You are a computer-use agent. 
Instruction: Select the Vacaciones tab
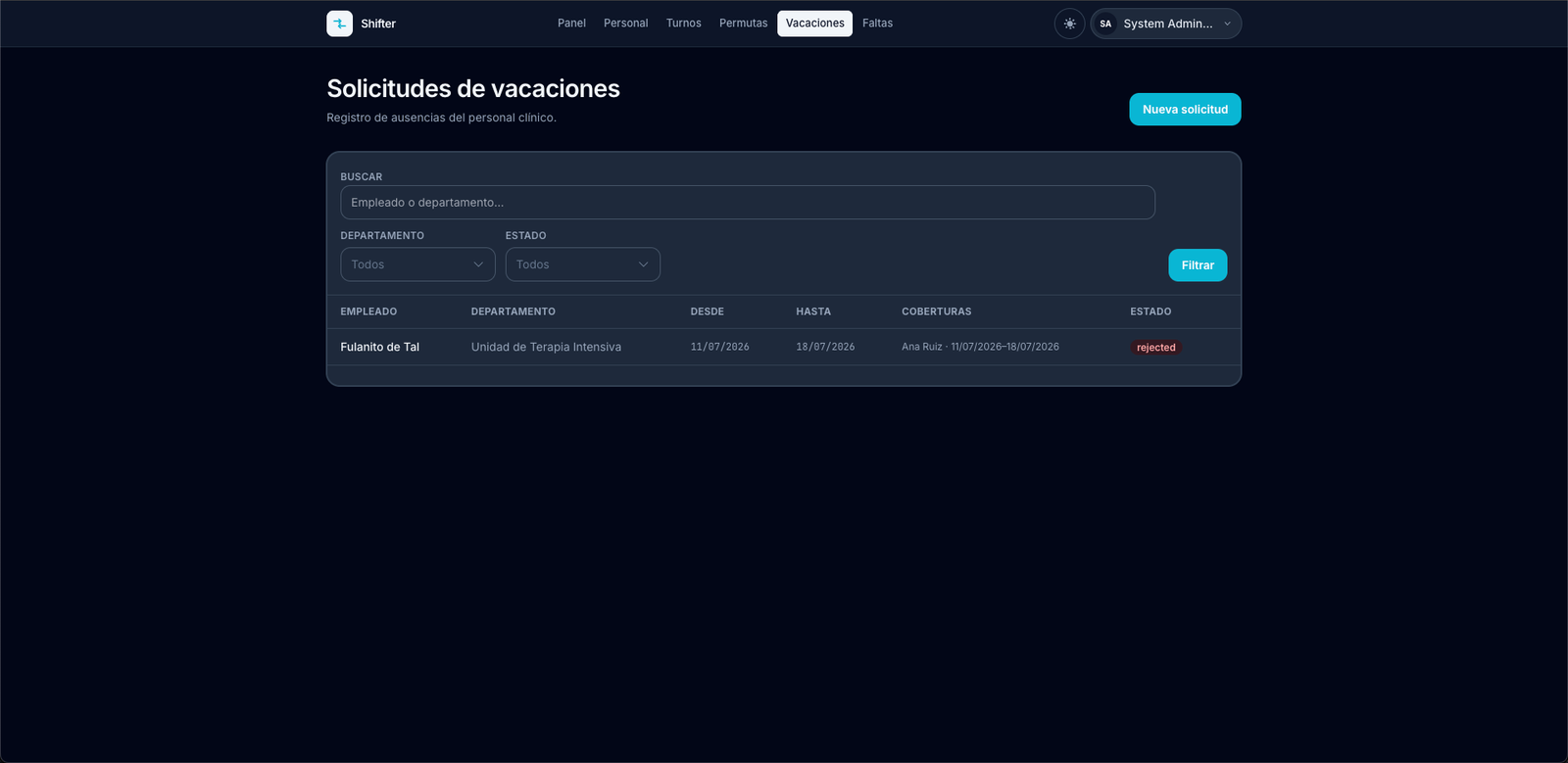click(x=814, y=24)
